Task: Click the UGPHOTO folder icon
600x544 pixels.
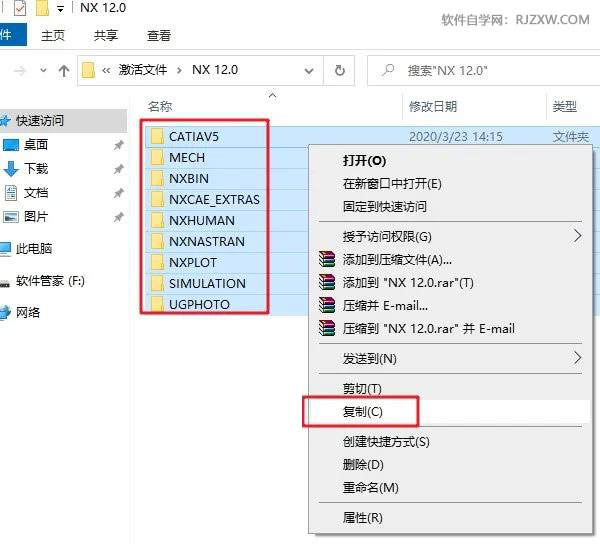Action: point(157,304)
